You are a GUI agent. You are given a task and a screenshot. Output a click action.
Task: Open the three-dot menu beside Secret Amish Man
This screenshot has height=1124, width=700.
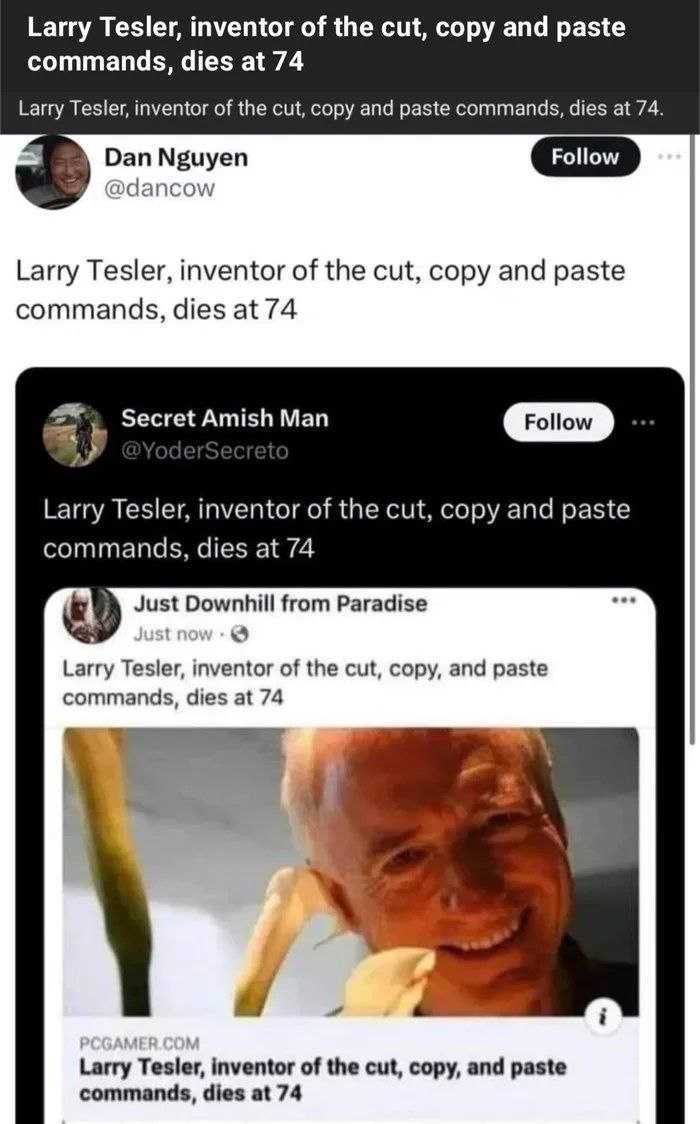pyautogui.click(x=641, y=422)
